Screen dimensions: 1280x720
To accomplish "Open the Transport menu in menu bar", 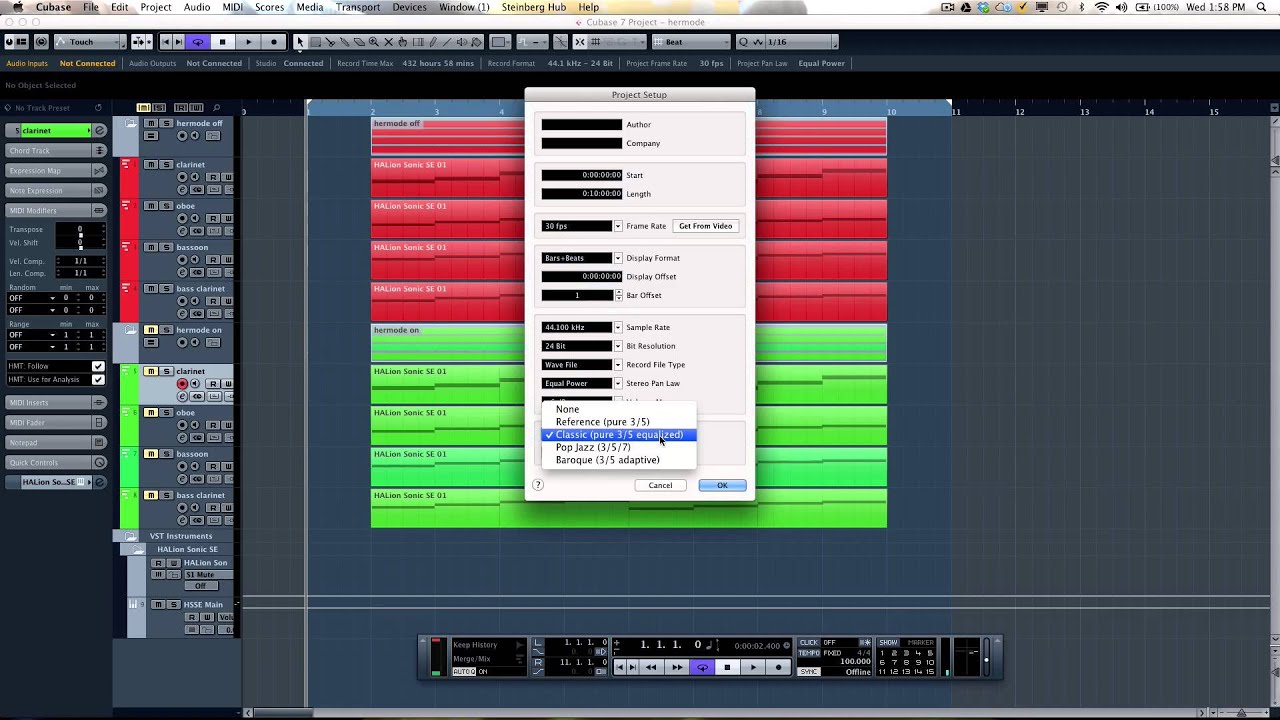I will (357, 7).
